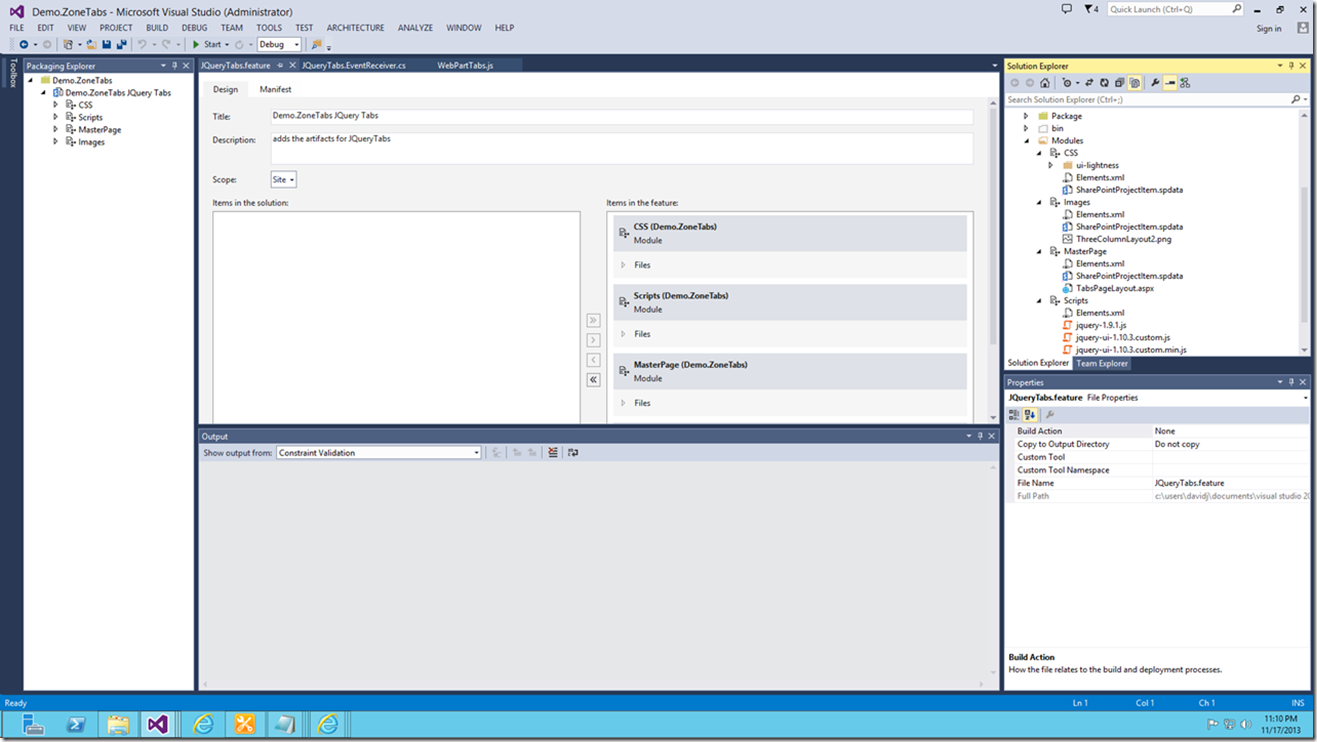Open Visual Studio from the taskbar
Image resolution: width=1317 pixels, height=742 pixels.
(x=158, y=724)
